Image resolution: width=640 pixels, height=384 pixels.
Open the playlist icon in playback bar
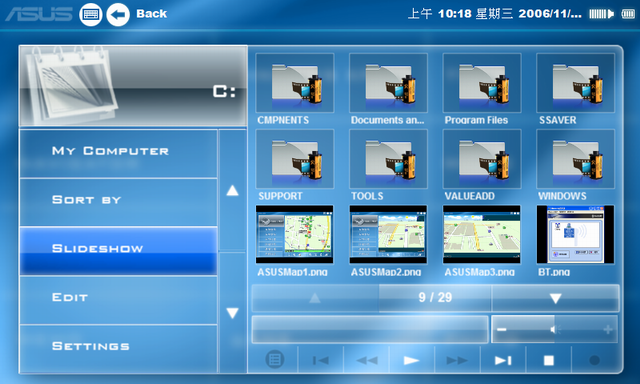click(x=275, y=360)
